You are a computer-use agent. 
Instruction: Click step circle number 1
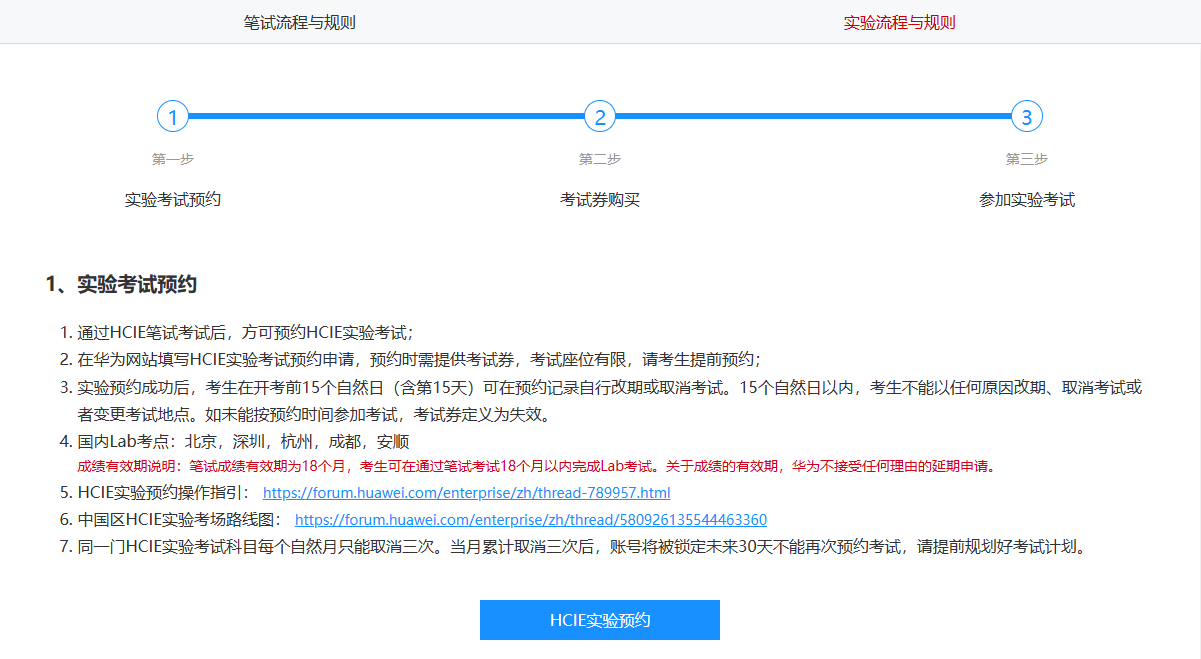point(173,117)
